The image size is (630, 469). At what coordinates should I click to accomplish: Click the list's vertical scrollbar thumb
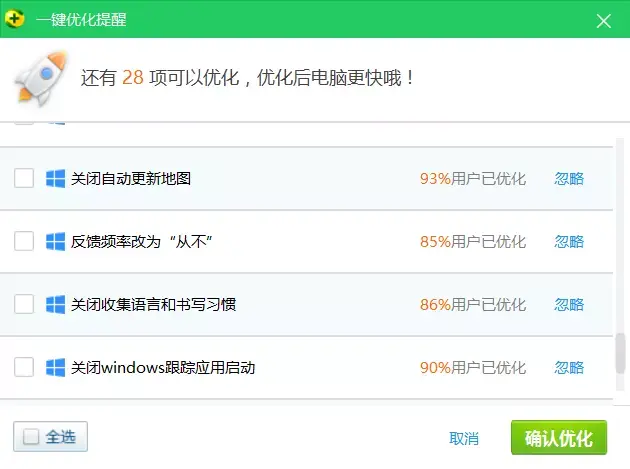tap(620, 353)
